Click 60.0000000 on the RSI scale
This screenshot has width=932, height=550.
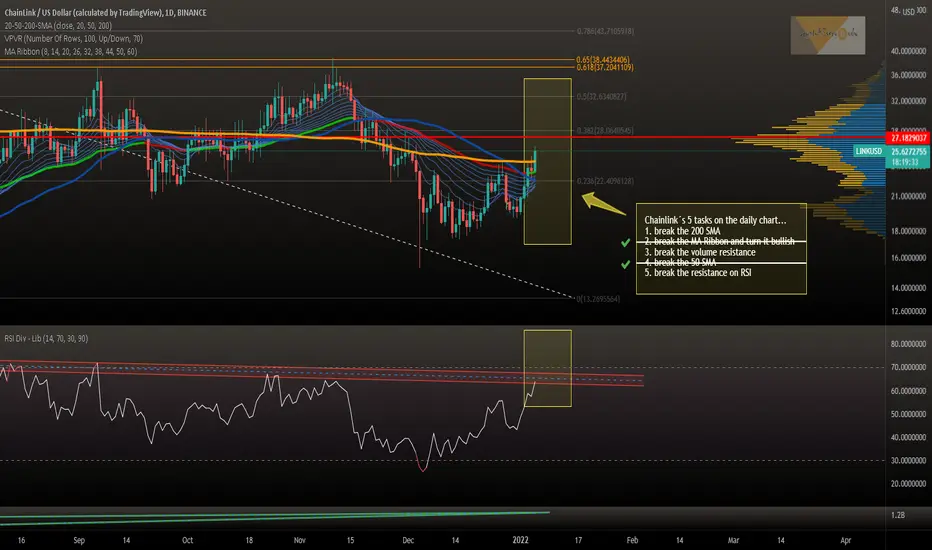[908, 391]
